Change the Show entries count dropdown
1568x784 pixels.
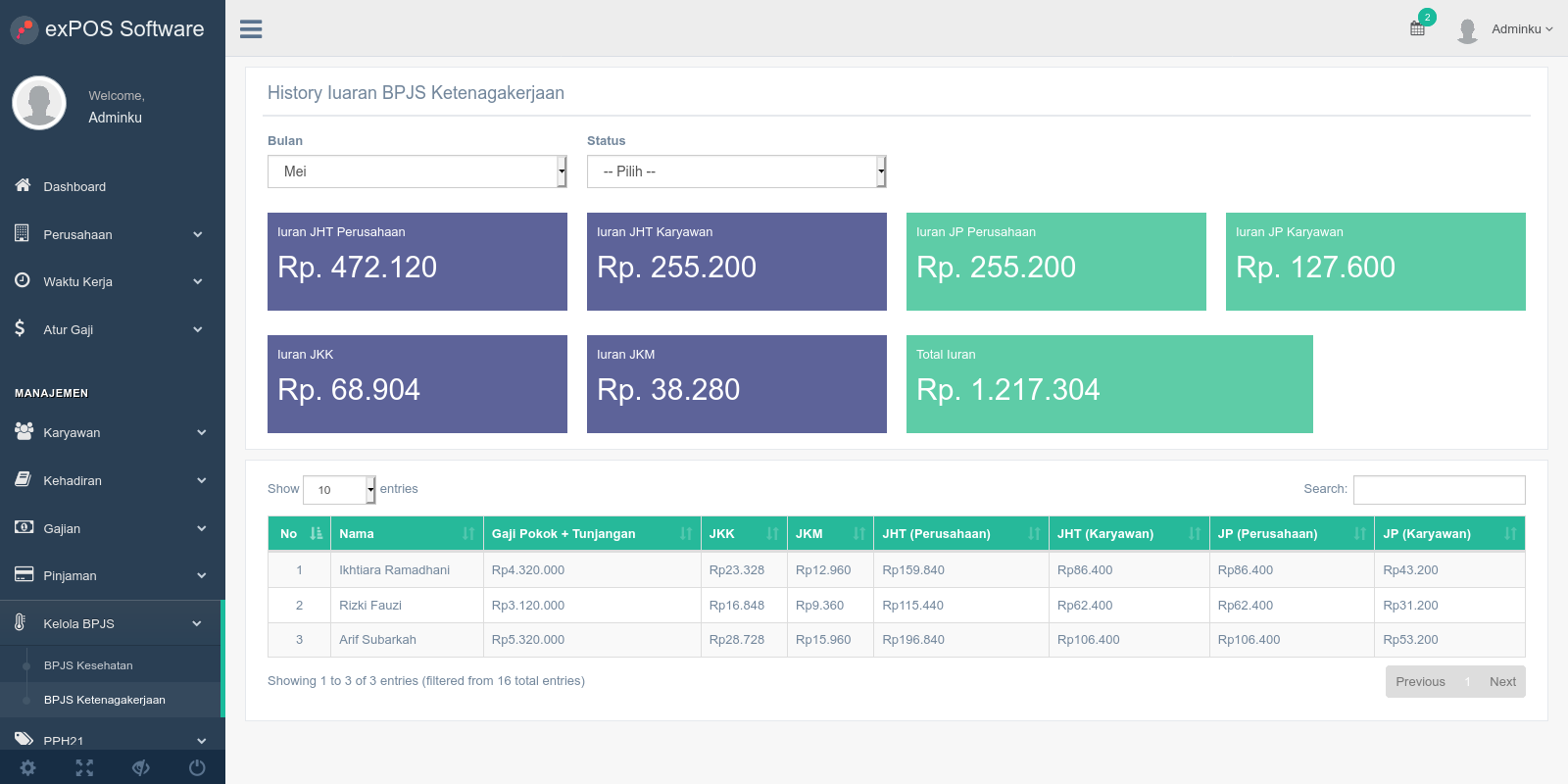[x=339, y=490]
